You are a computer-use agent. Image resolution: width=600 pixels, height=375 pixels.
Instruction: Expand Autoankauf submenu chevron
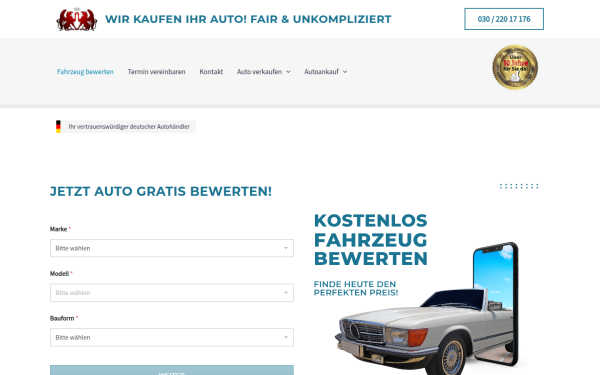pos(345,72)
